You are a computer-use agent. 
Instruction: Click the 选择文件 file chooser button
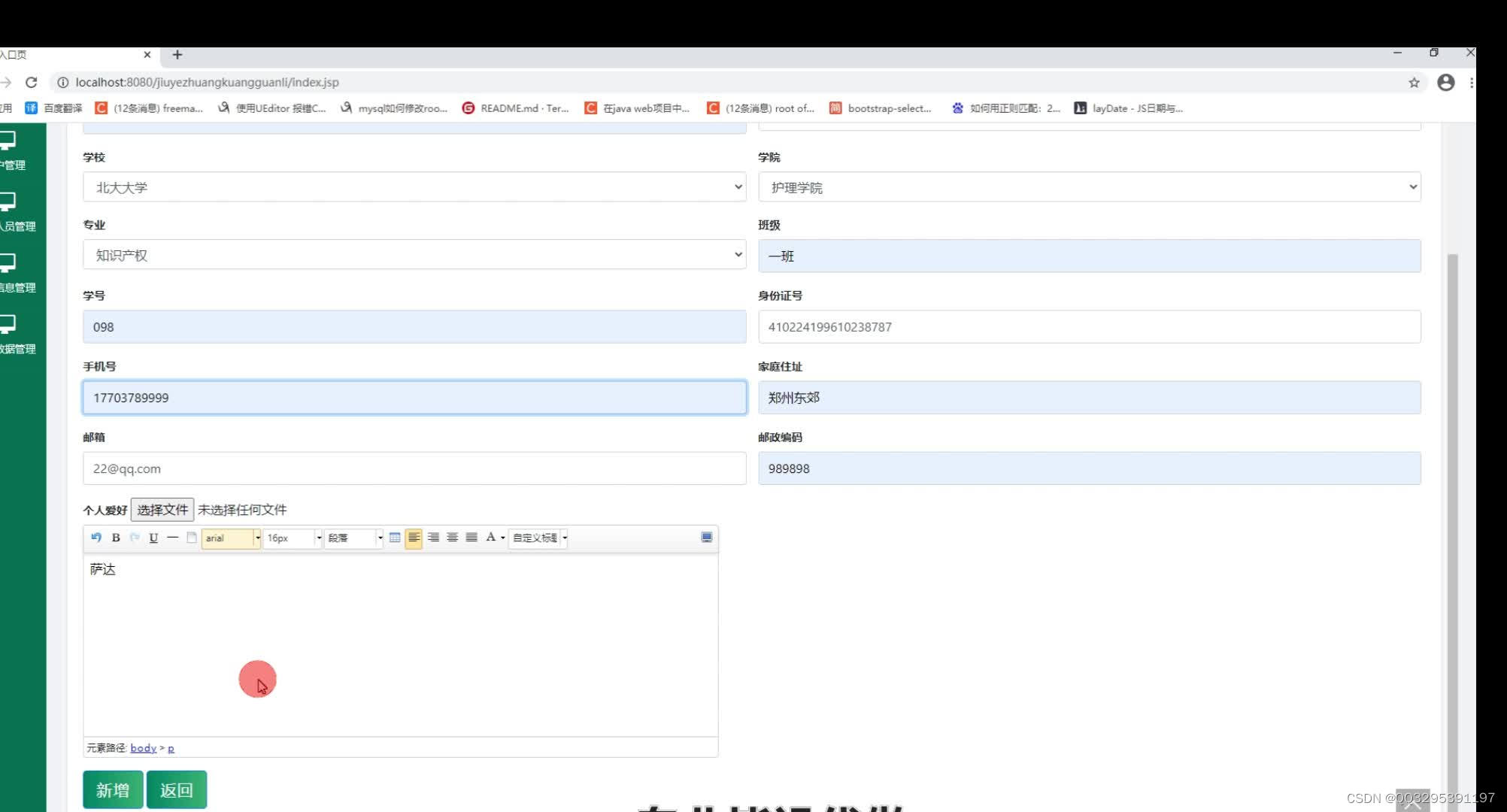[162, 509]
